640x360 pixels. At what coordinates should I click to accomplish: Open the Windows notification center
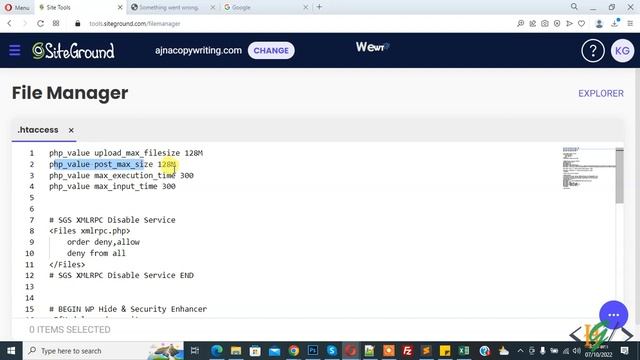click(624, 351)
